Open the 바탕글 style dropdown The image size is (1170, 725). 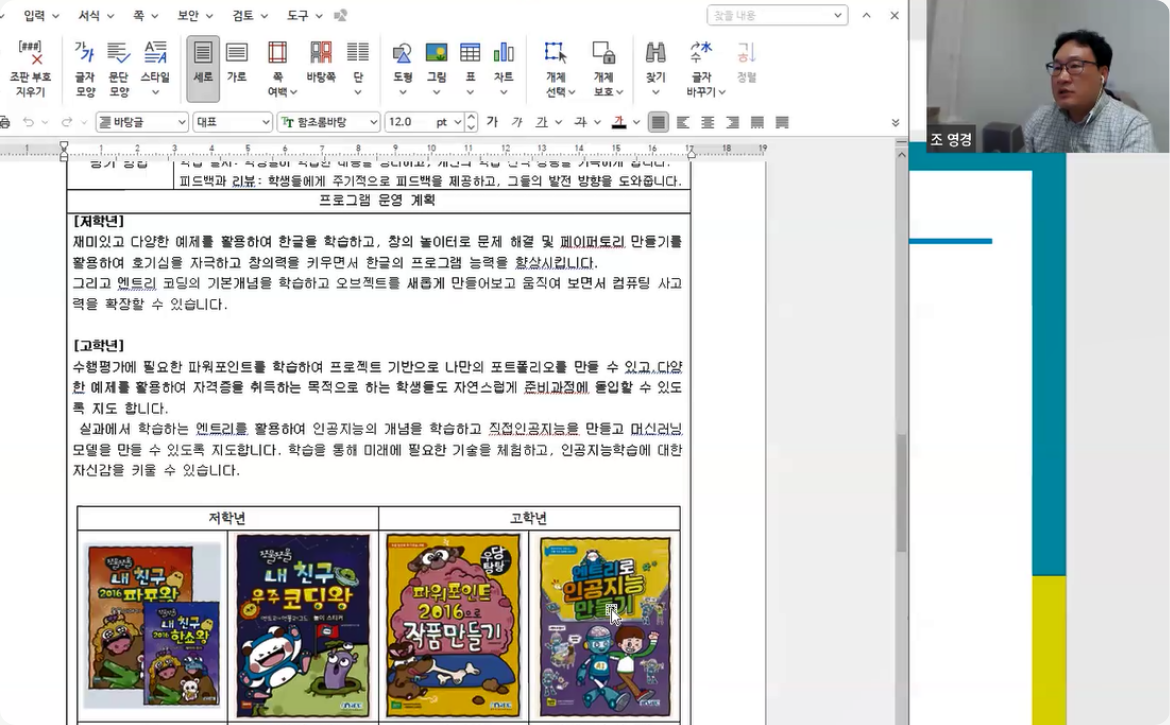[x=182, y=122]
